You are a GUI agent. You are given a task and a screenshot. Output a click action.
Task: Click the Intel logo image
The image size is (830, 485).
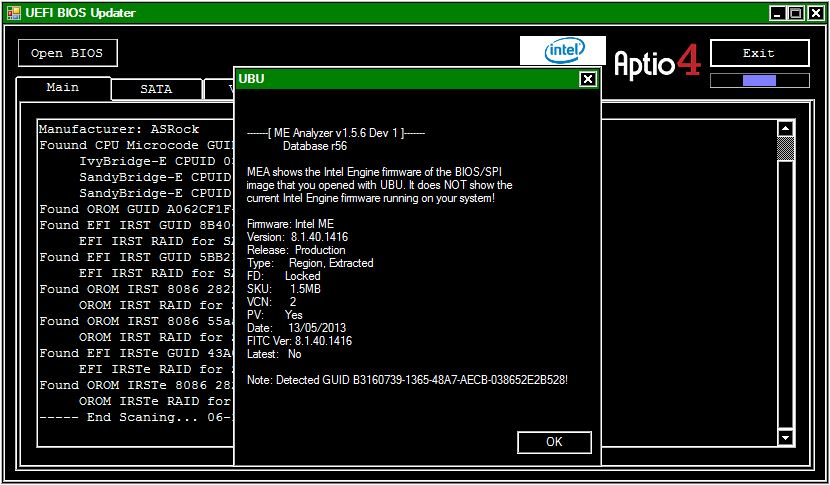pos(563,51)
